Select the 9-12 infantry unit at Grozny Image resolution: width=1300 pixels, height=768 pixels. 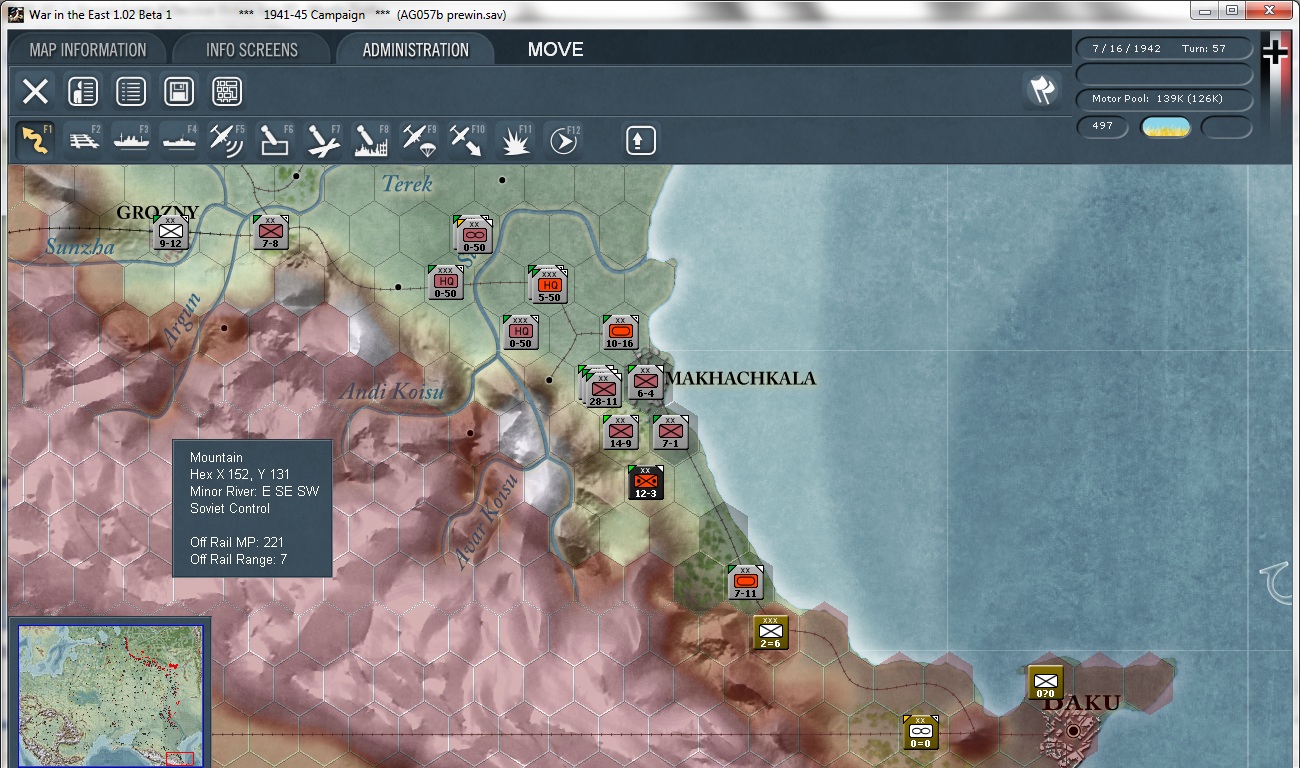coord(170,233)
